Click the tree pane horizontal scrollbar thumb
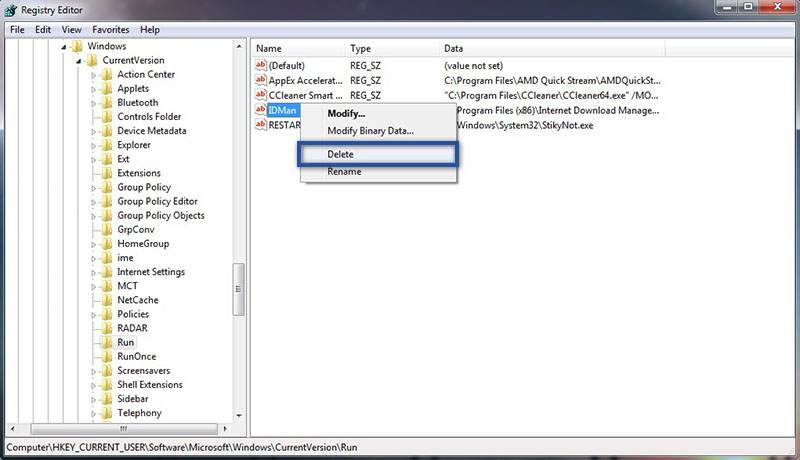The height and width of the screenshot is (460, 800). tap(123, 429)
